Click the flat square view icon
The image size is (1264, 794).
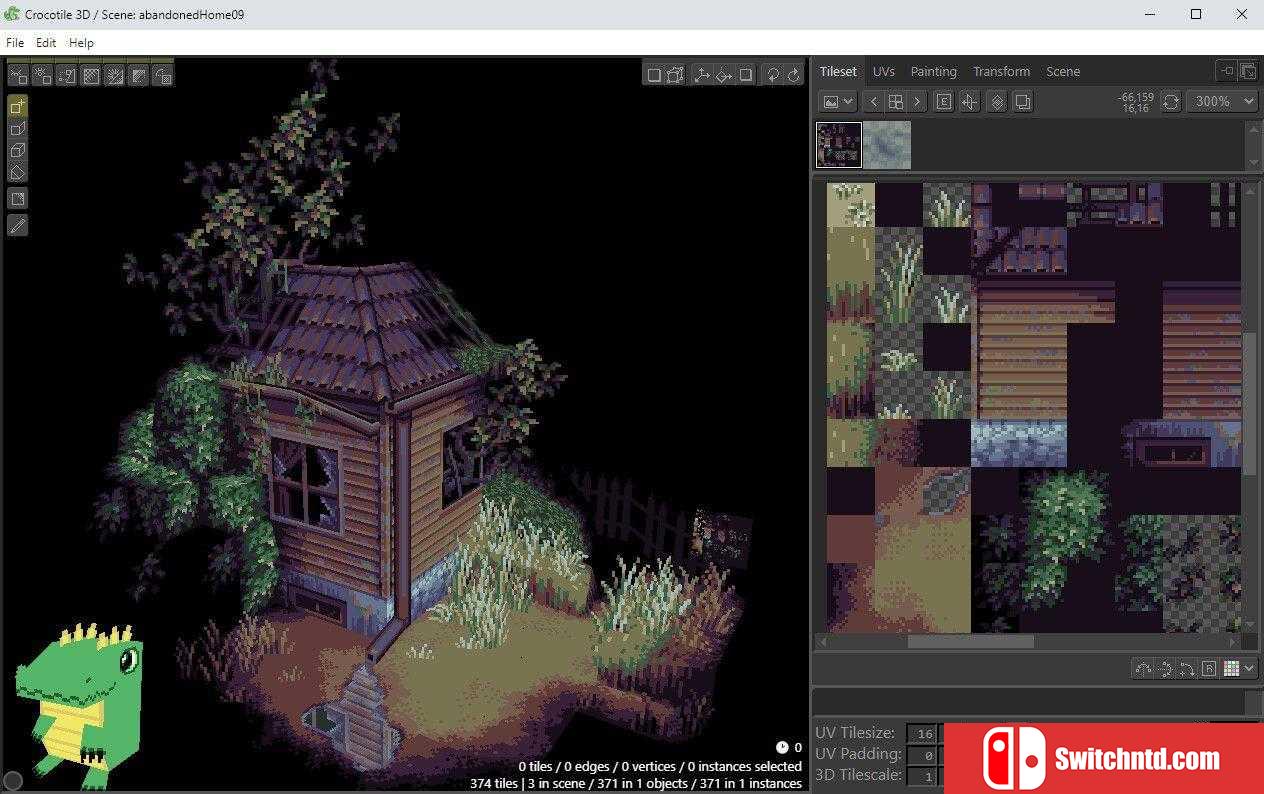tap(654, 75)
